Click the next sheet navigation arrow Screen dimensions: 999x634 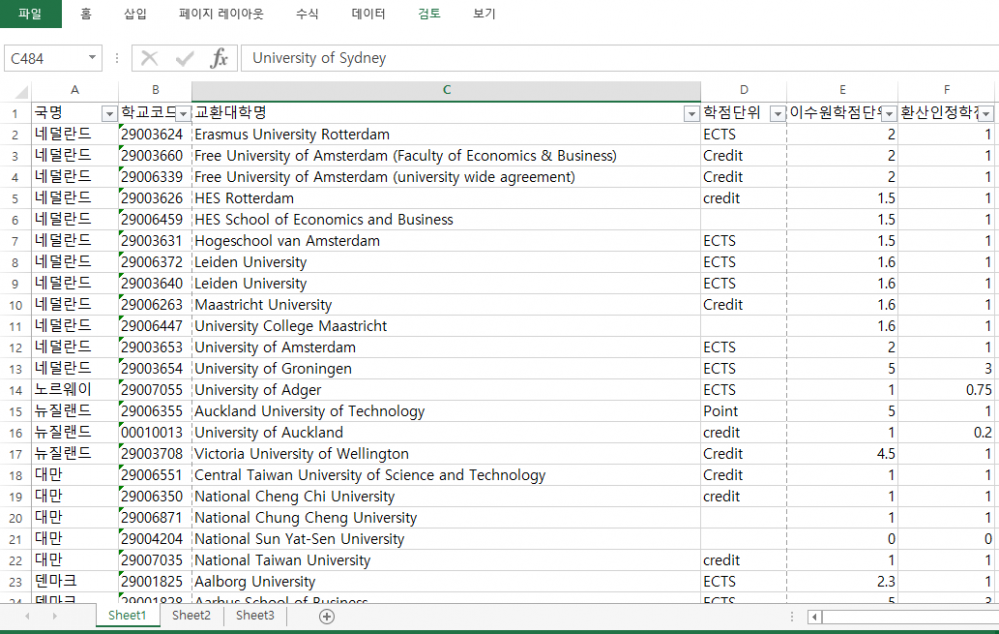point(54,616)
